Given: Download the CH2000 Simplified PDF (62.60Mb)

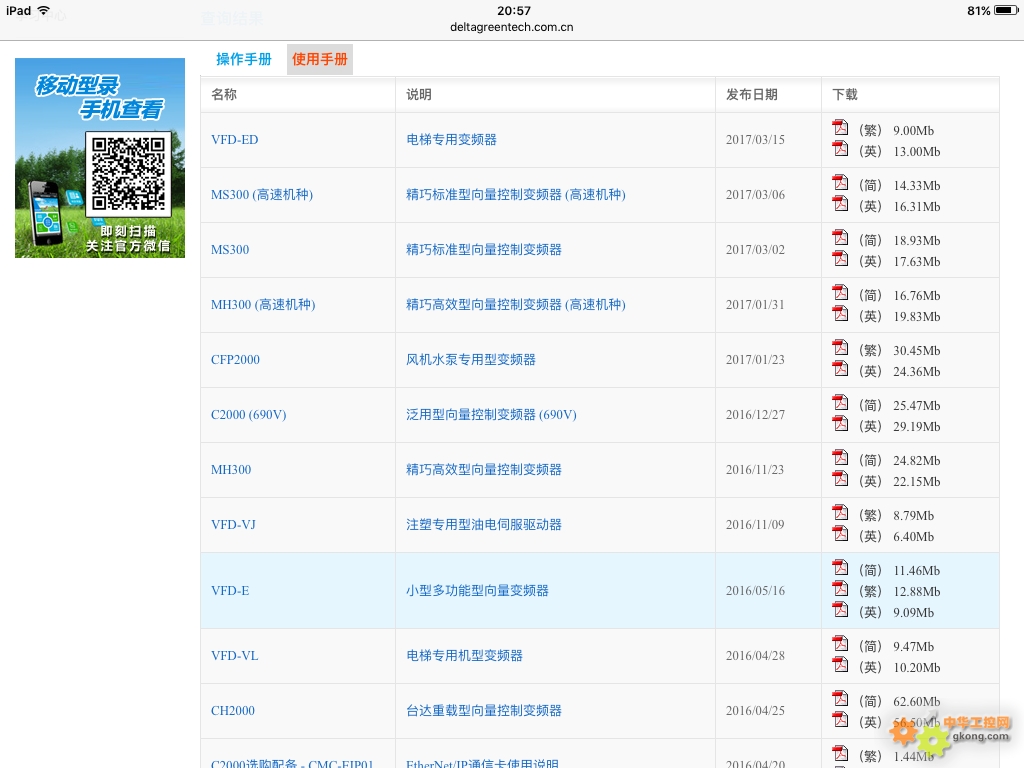Looking at the screenshot, I should coord(840,699).
